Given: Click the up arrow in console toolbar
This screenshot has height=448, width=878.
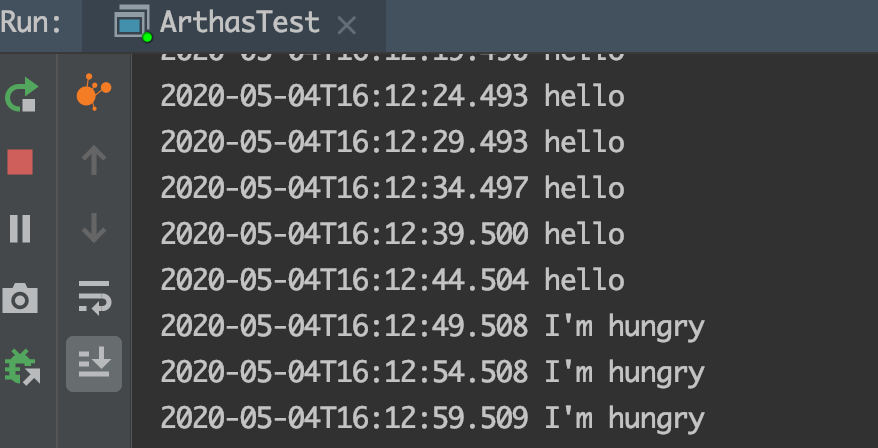Looking at the screenshot, I should coord(94,160).
